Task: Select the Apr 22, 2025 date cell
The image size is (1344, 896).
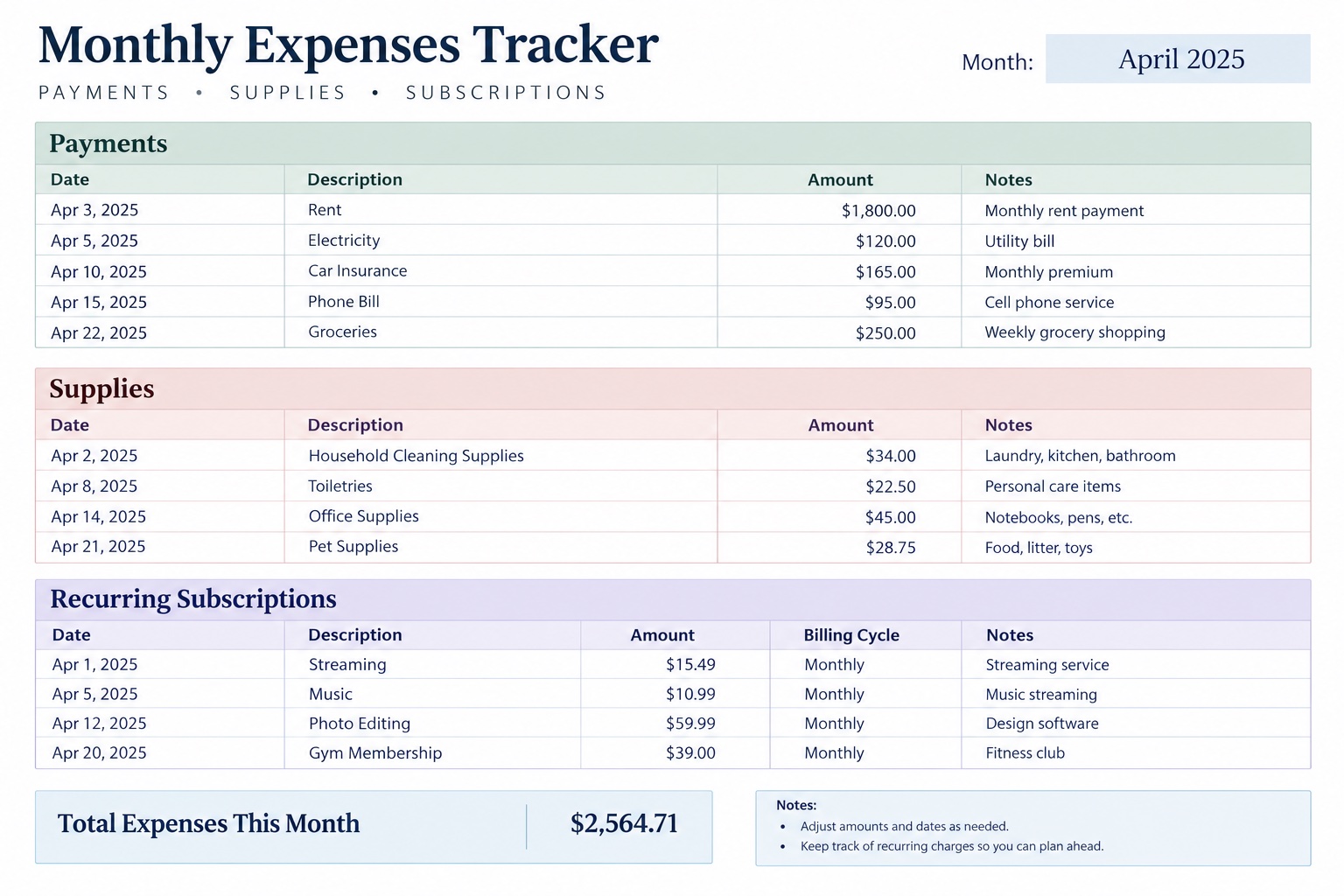Action: (160, 332)
